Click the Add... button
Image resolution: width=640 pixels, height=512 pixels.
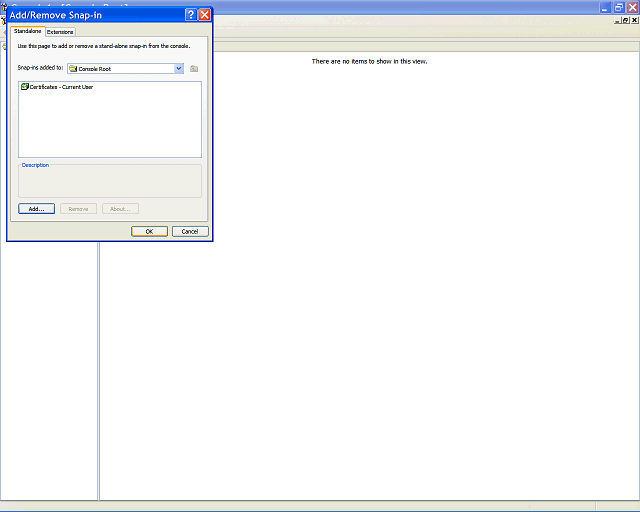(36, 209)
